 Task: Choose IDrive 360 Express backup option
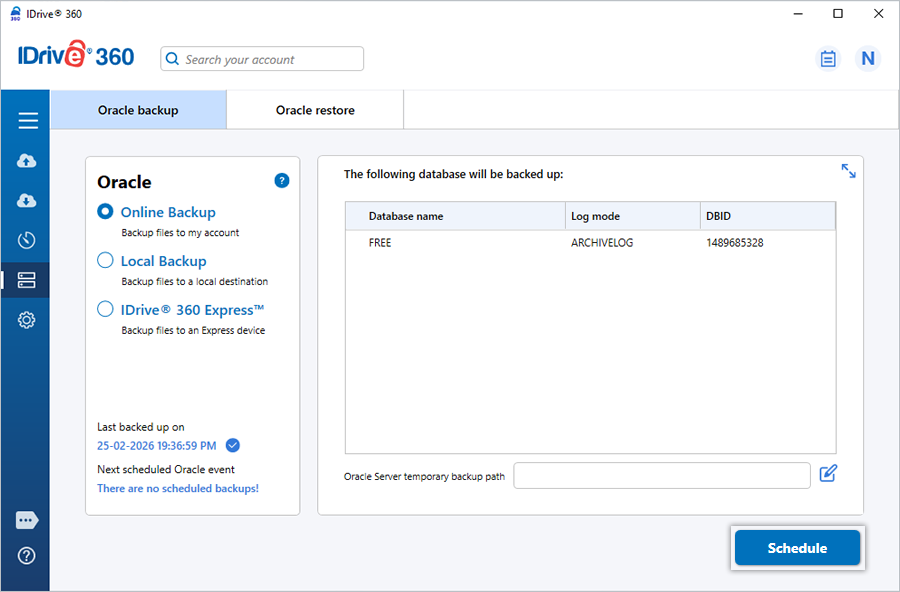coord(105,310)
